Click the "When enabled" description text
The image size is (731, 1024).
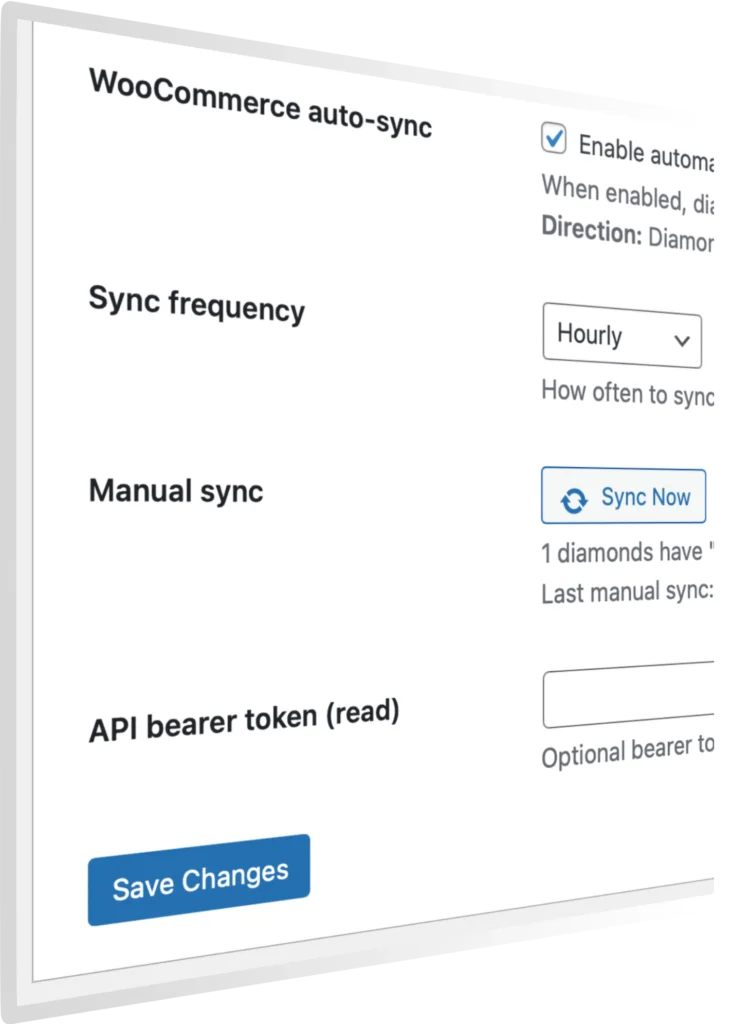point(627,194)
